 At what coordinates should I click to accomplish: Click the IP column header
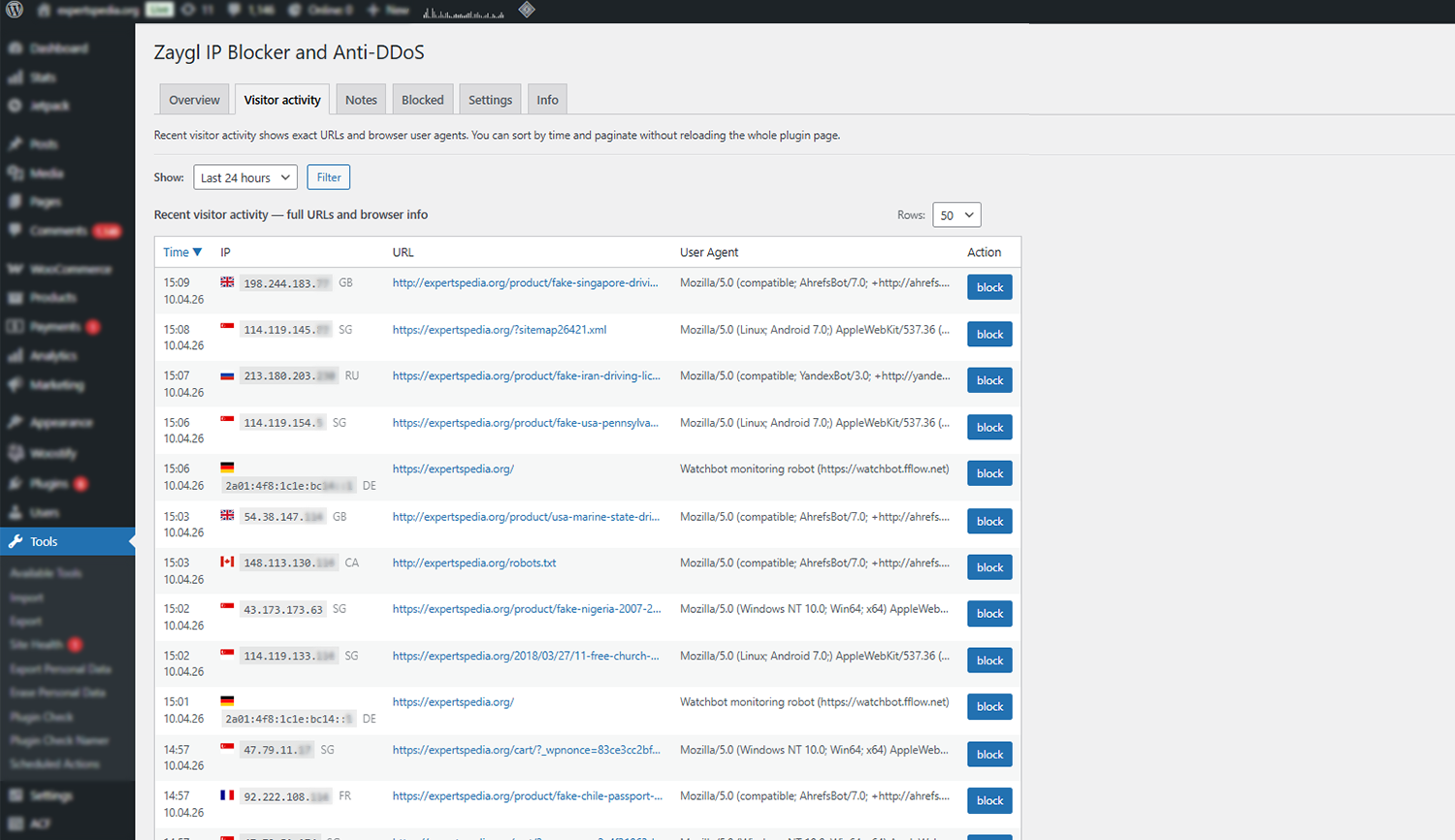[x=225, y=252]
